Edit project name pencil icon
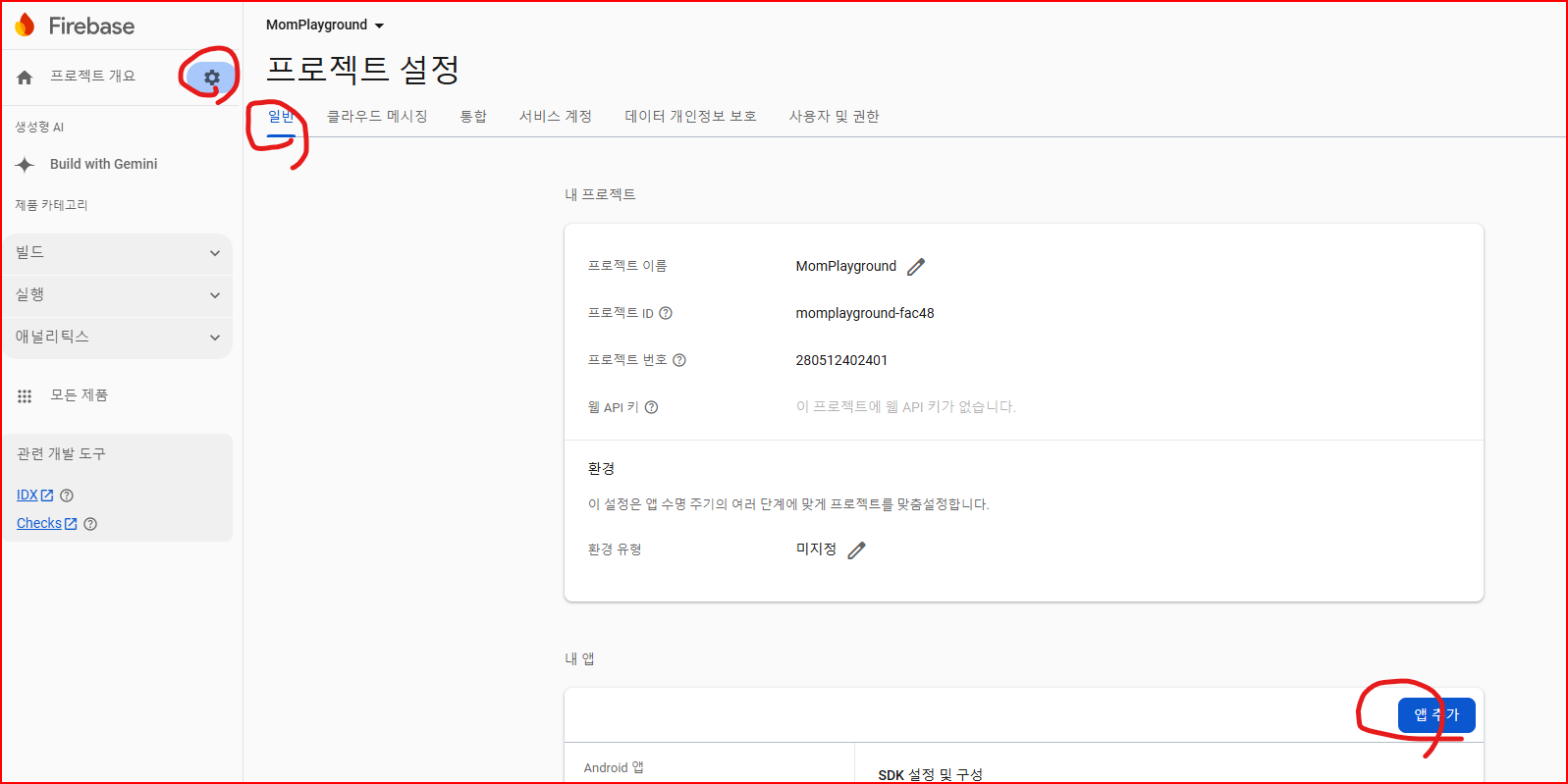The width and height of the screenshot is (1568, 784). coord(916,267)
